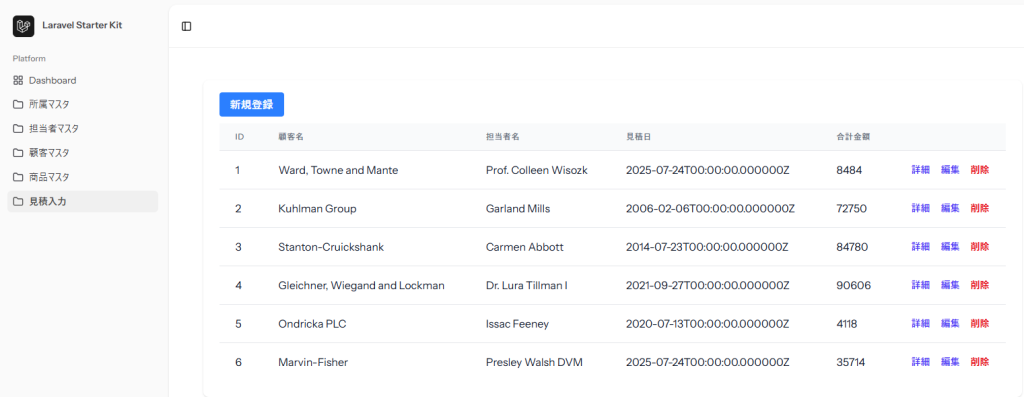Open 詳細 for Gleichner, Wiegand and Lockman

[x=920, y=285]
